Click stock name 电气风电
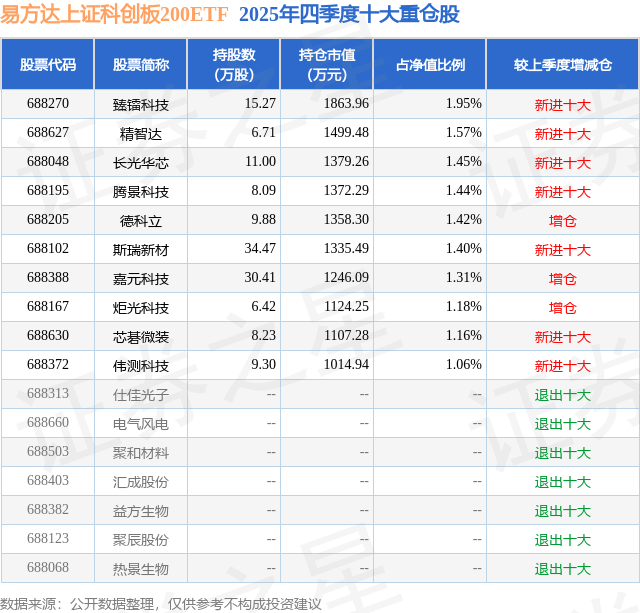The height and width of the screenshot is (613, 640). click(141, 424)
